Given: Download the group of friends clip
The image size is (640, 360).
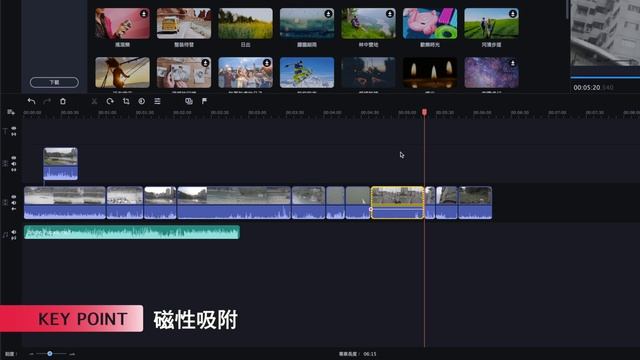Looking at the screenshot, I should 267,63.
